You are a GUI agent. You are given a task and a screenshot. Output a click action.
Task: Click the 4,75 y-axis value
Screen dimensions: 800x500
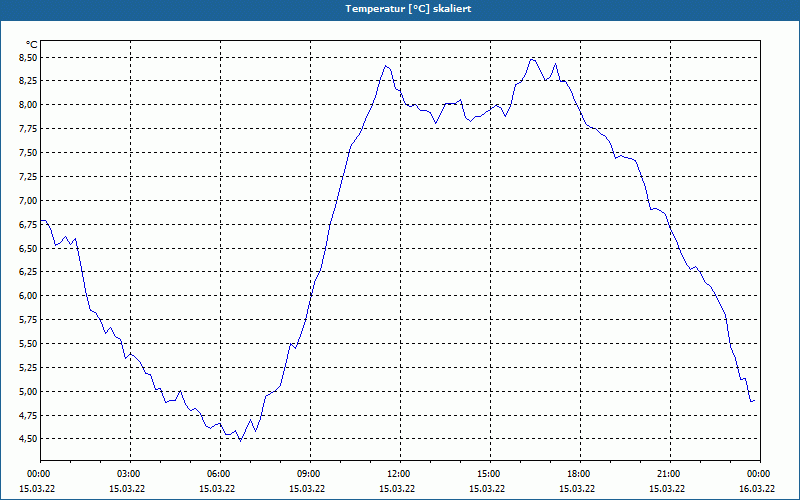(29, 415)
